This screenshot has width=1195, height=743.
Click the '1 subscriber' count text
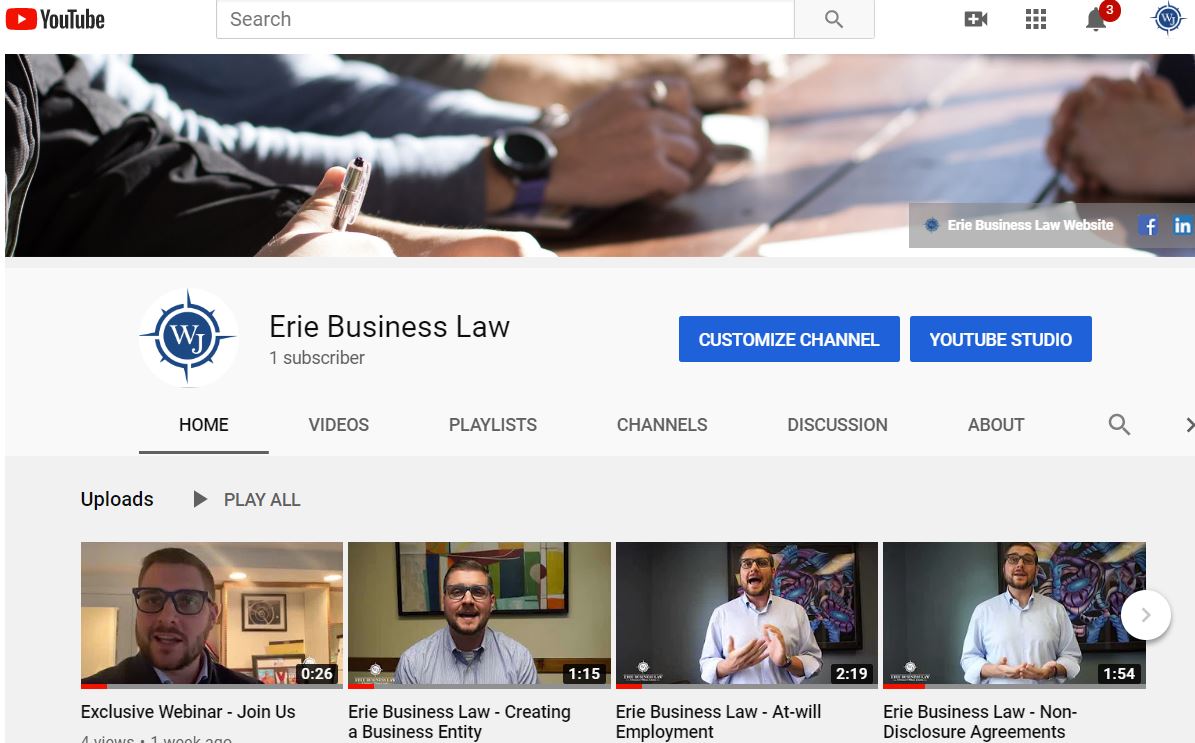click(x=317, y=357)
